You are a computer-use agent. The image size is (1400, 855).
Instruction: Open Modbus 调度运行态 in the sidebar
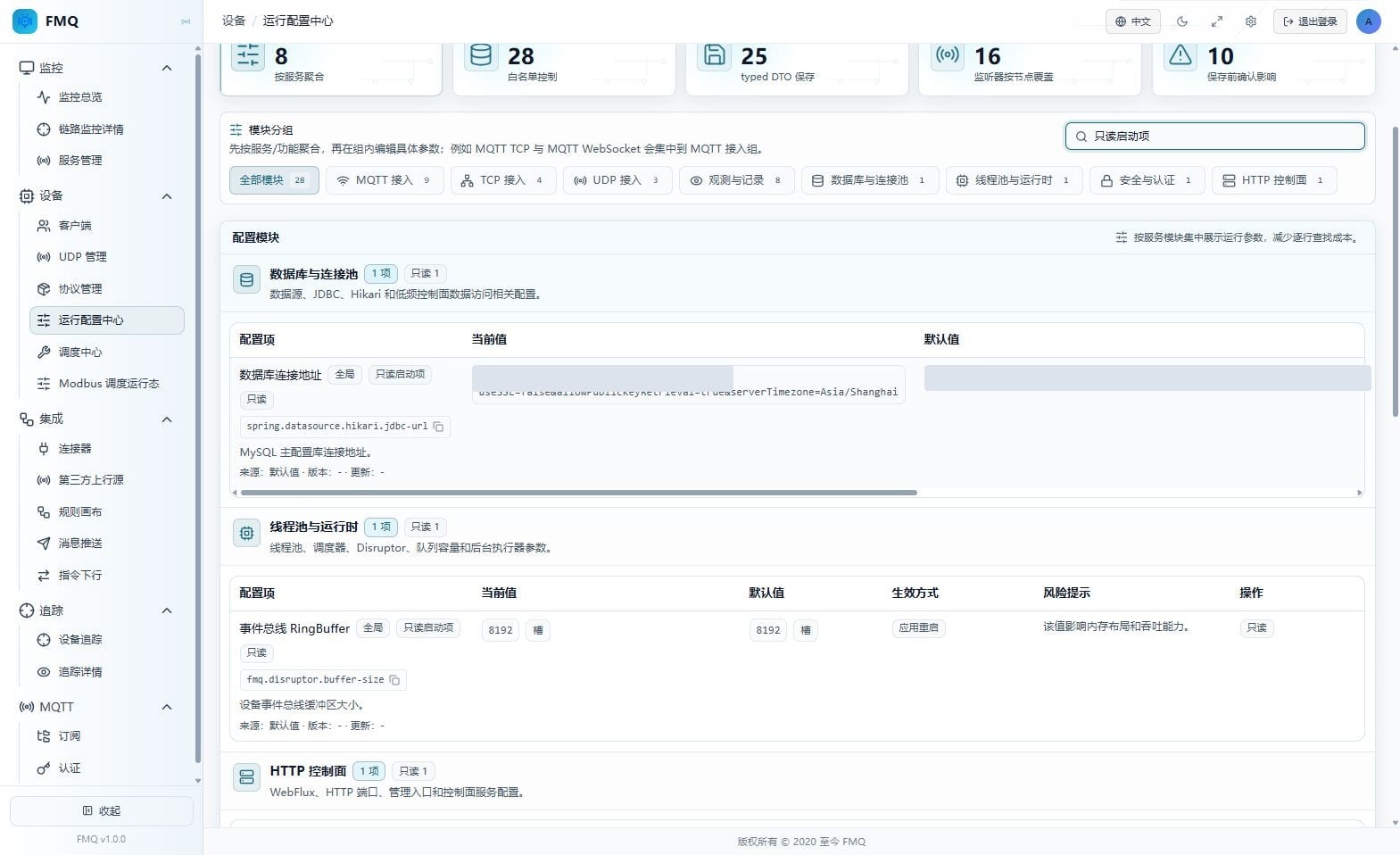pyautogui.click(x=106, y=384)
